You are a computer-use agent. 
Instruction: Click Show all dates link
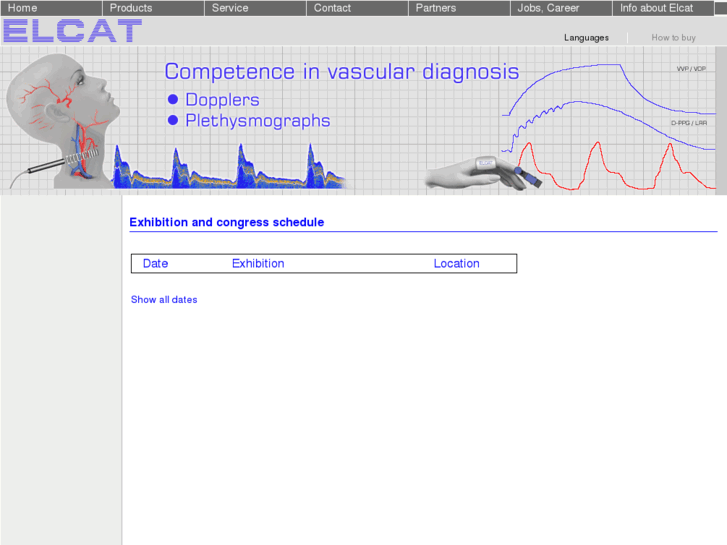click(164, 300)
